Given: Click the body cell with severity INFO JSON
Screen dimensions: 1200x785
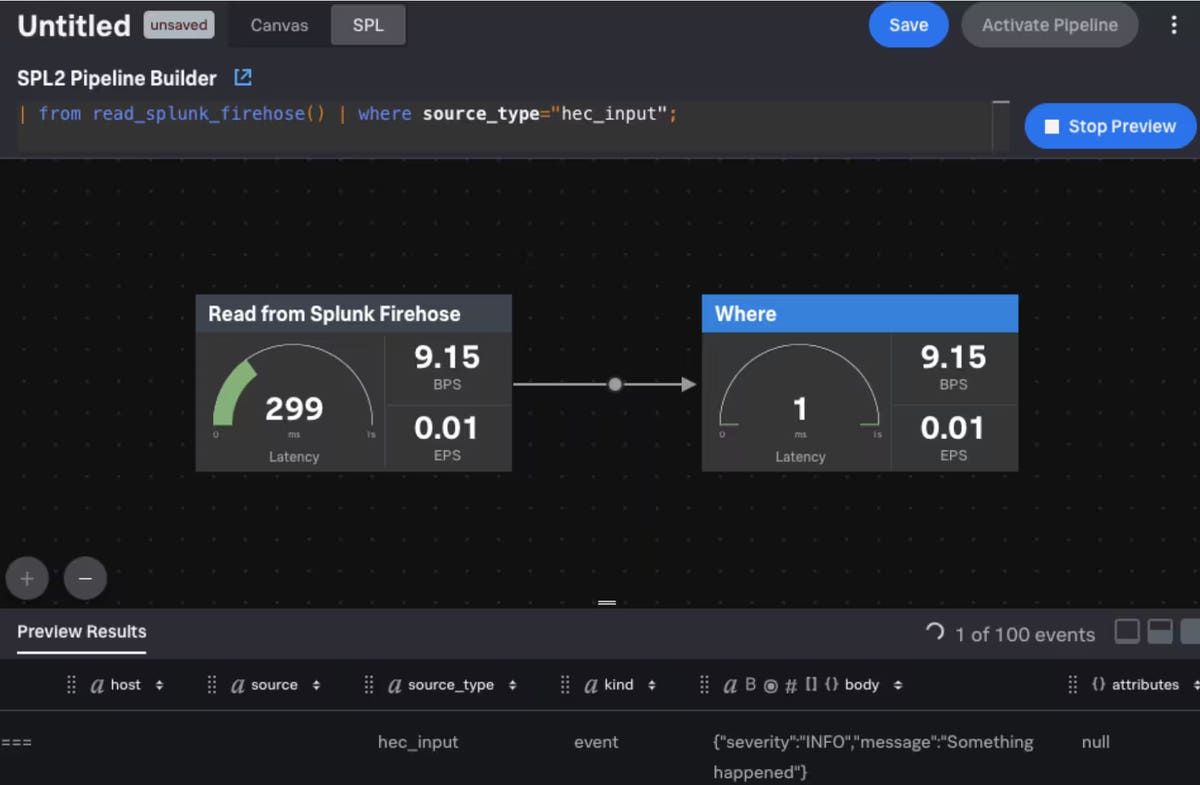Looking at the screenshot, I should click(873, 757).
